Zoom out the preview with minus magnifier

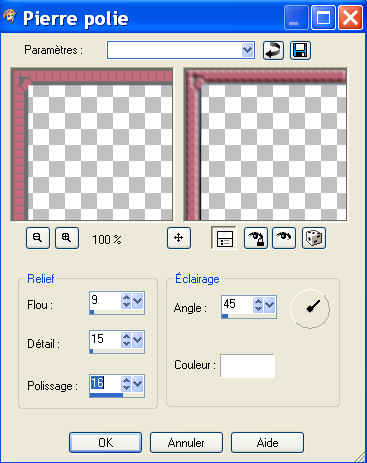point(38,238)
